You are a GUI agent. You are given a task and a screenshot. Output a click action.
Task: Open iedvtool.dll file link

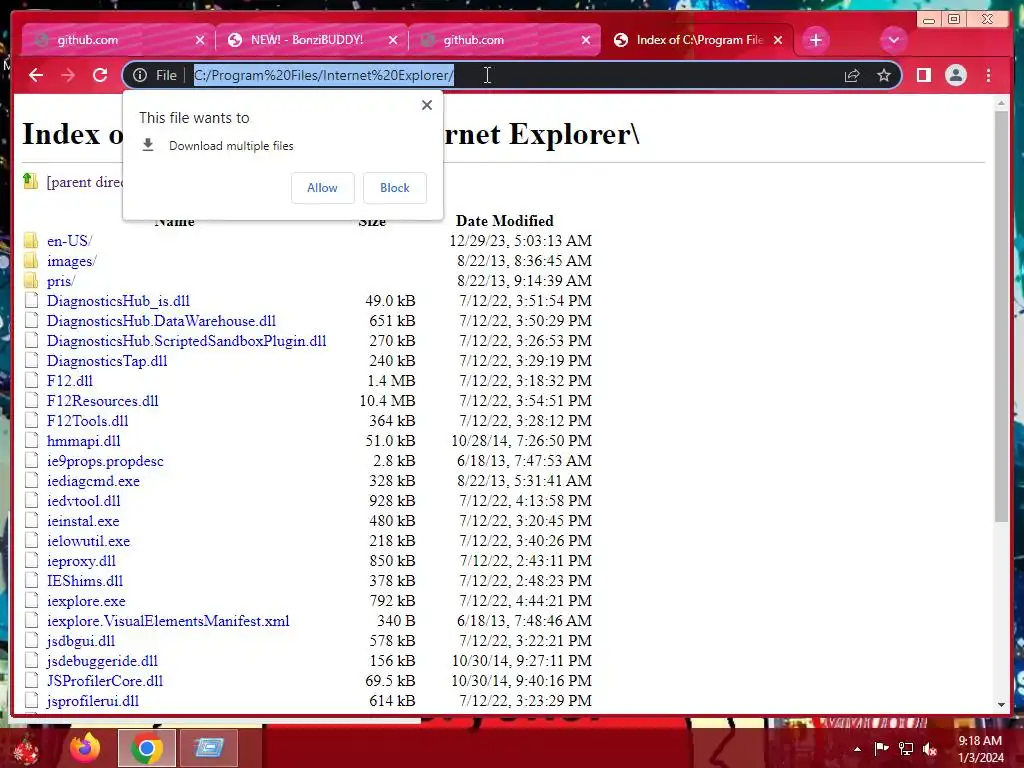coord(84,502)
